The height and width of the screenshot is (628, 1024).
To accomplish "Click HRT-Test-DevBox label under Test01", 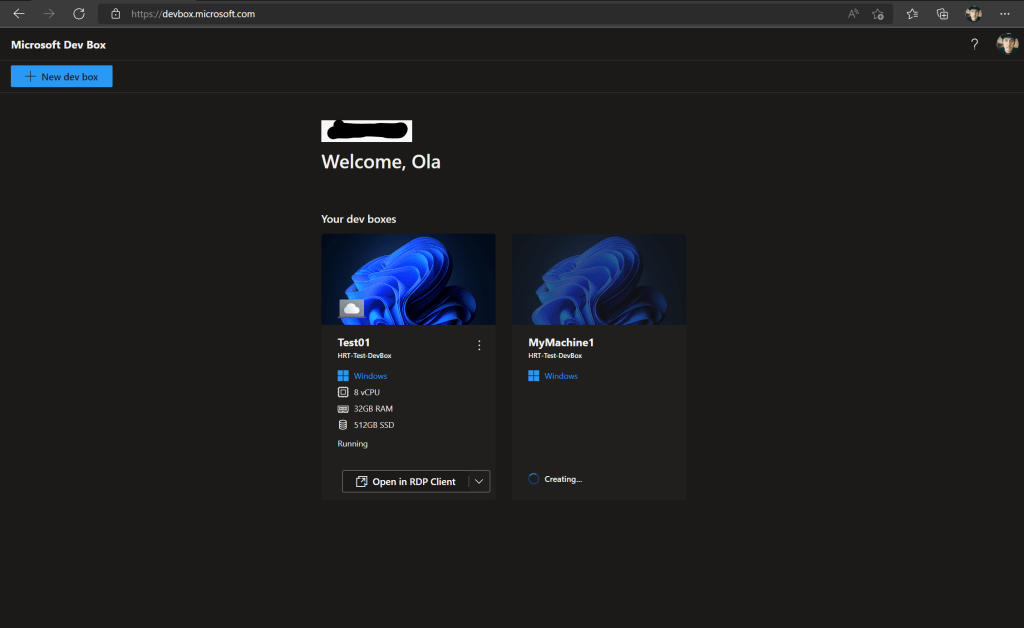I will [x=364, y=356].
